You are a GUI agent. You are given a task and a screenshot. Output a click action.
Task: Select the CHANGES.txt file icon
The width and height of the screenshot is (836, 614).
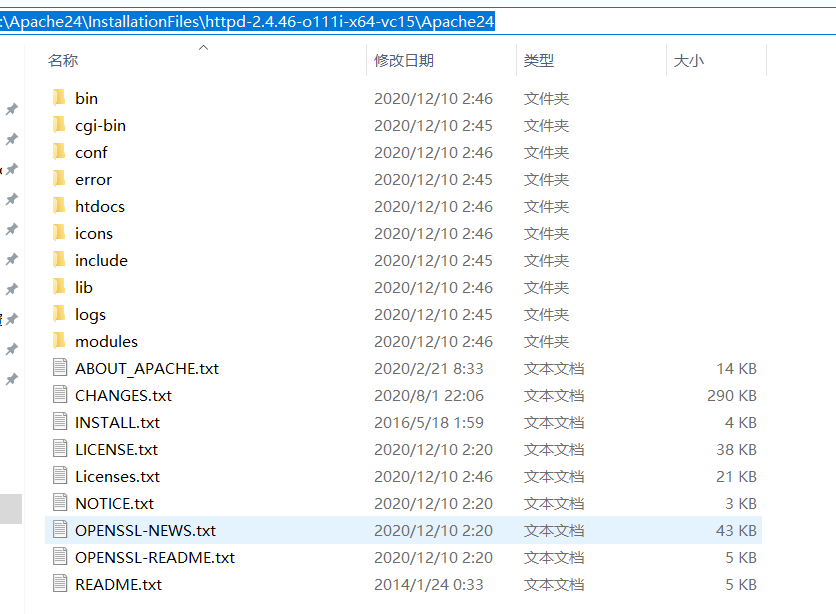tap(62, 394)
